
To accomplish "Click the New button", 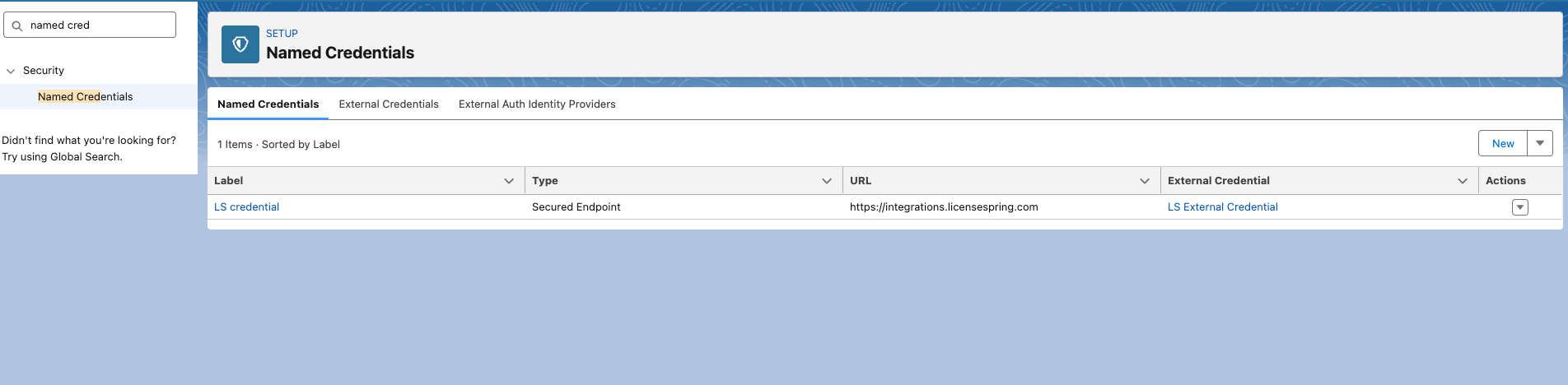I will click(x=1503, y=144).
